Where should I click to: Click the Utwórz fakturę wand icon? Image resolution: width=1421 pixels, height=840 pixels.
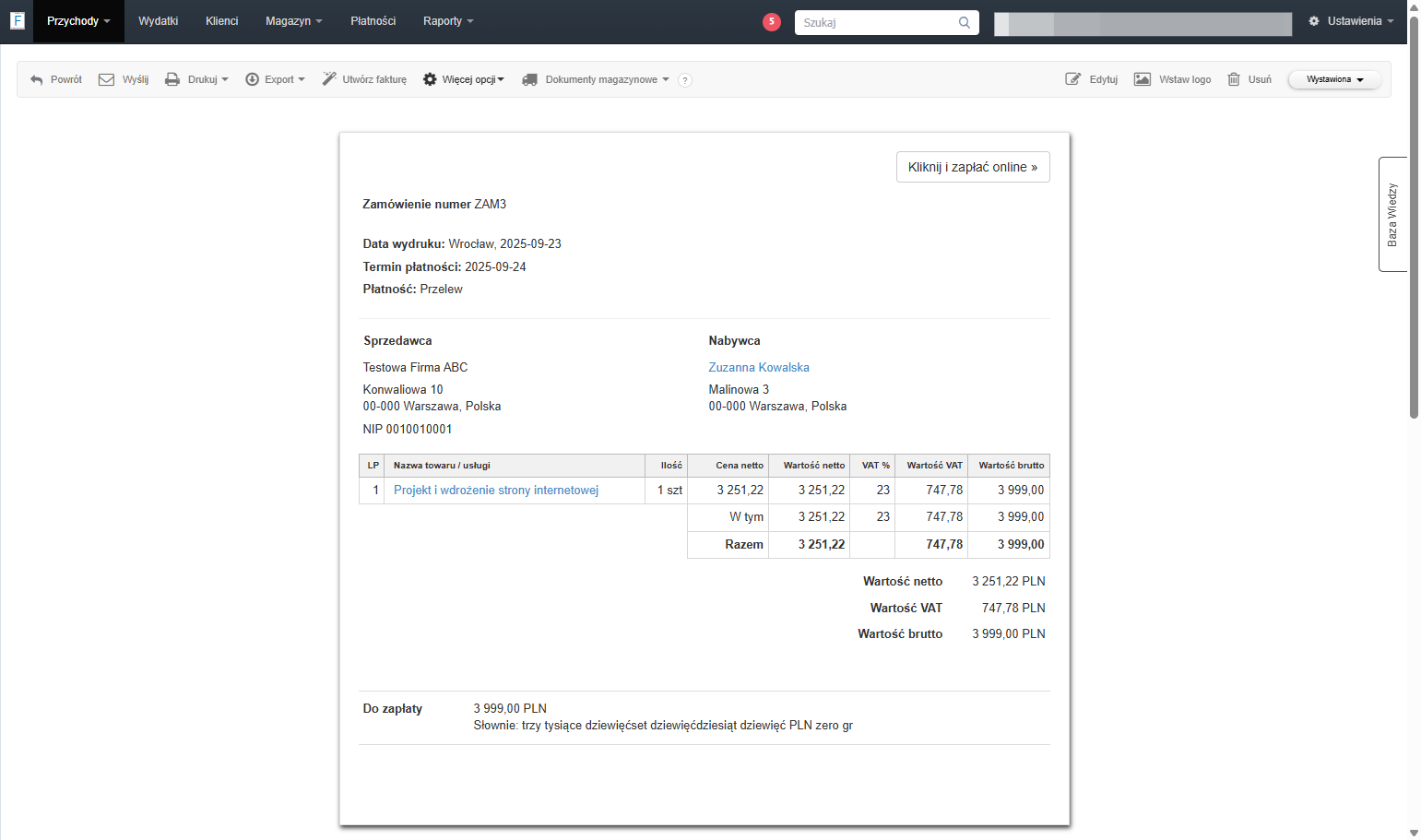coord(329,79)
